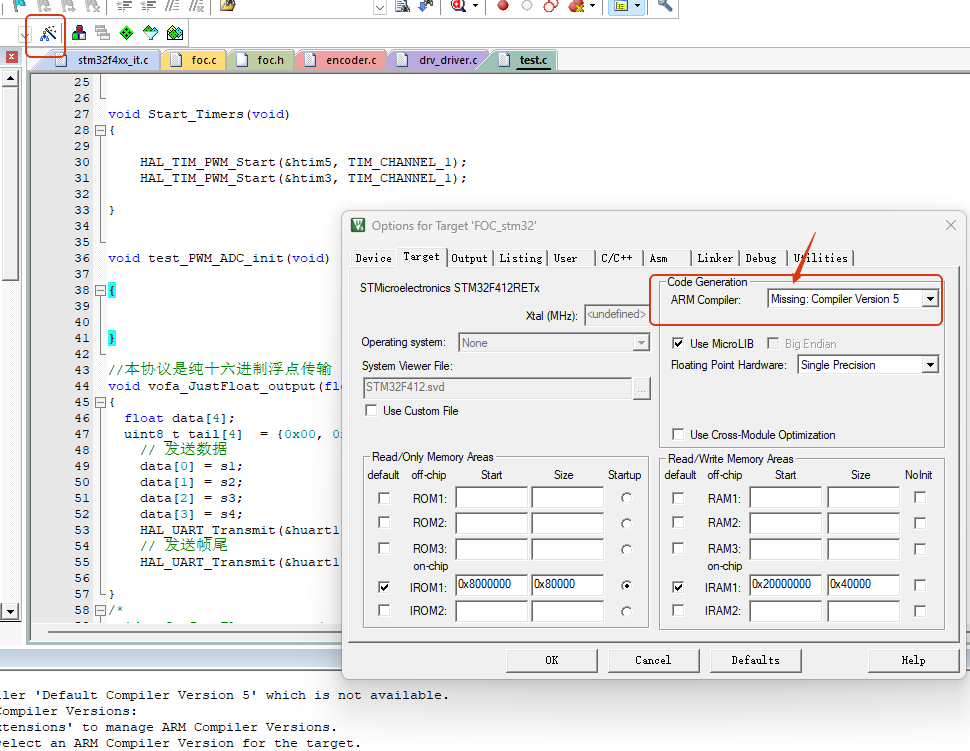
Task: Click indent selected lines icon
Action: tap(124, 6)
